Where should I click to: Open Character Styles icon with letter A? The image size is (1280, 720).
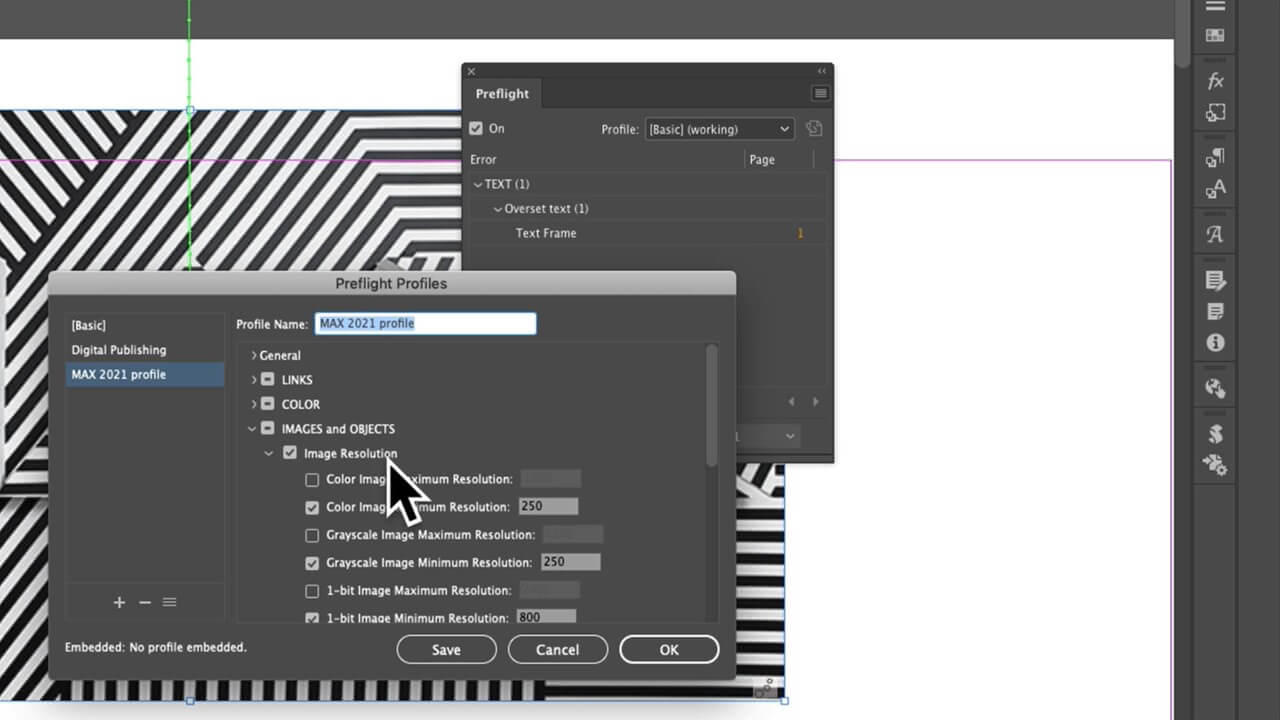pos(1215,189)
